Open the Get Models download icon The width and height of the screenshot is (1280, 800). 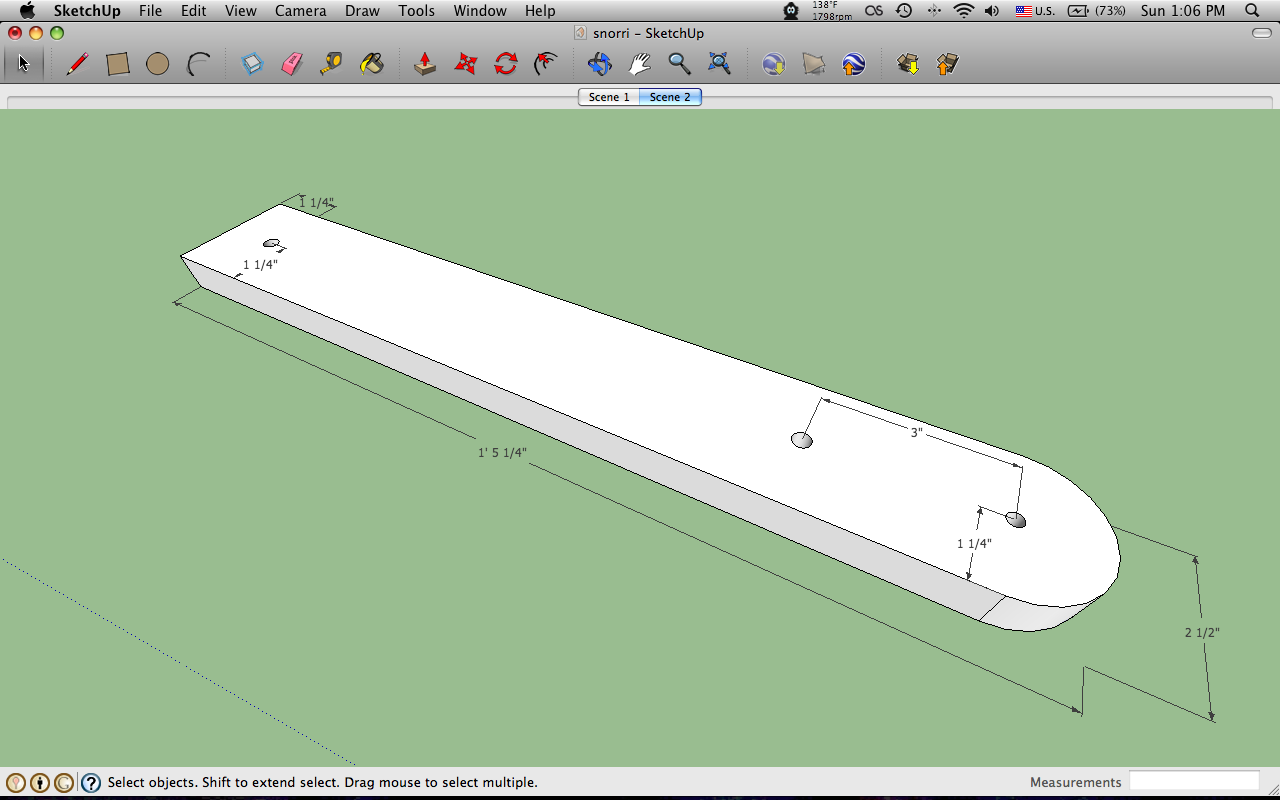908,64
